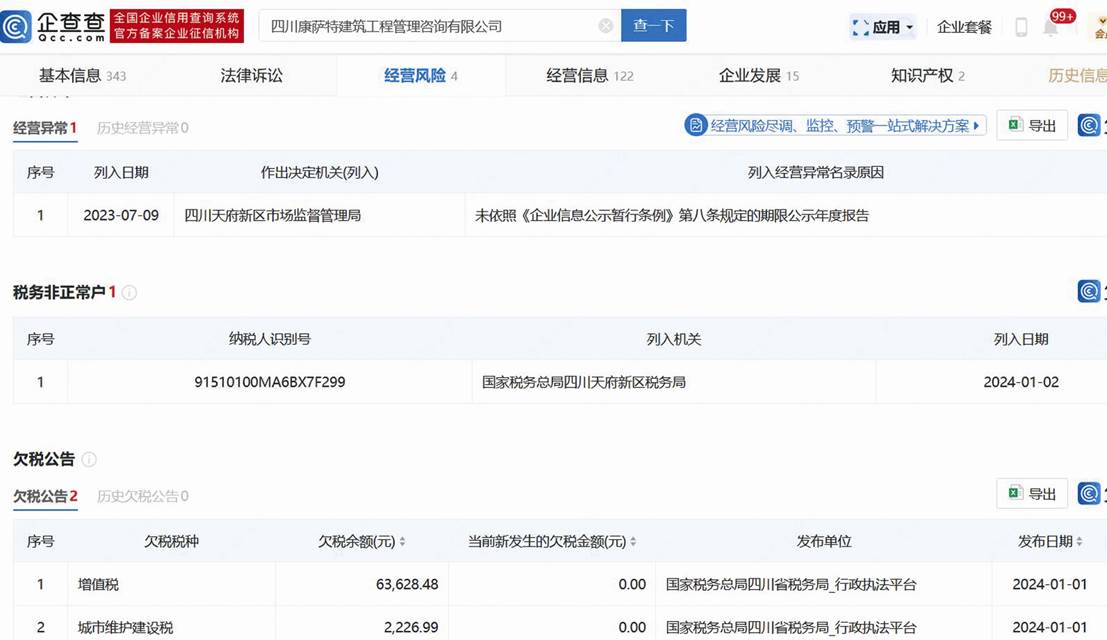Click the info icon next to 税务非正常户
The height and width of the screenshot is (640, 1107).
(129, 293)
